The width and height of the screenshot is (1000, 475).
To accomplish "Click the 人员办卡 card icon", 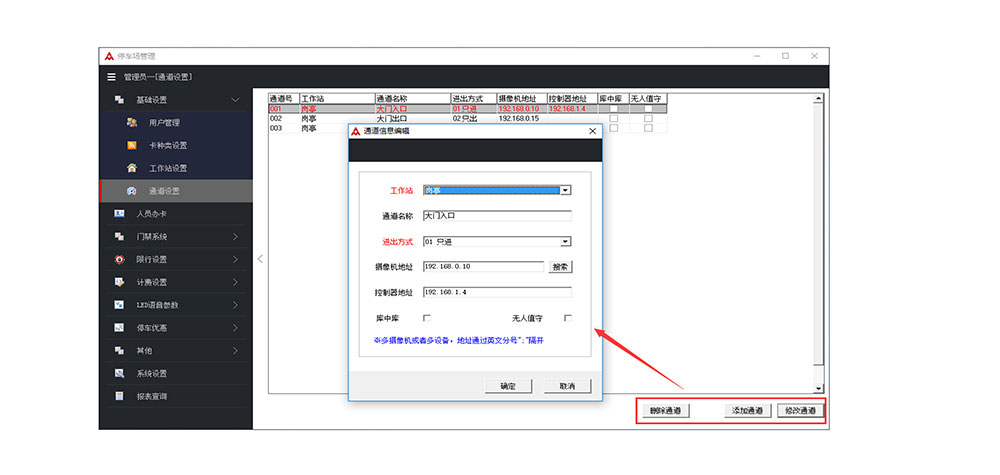I will click(119, 214).
